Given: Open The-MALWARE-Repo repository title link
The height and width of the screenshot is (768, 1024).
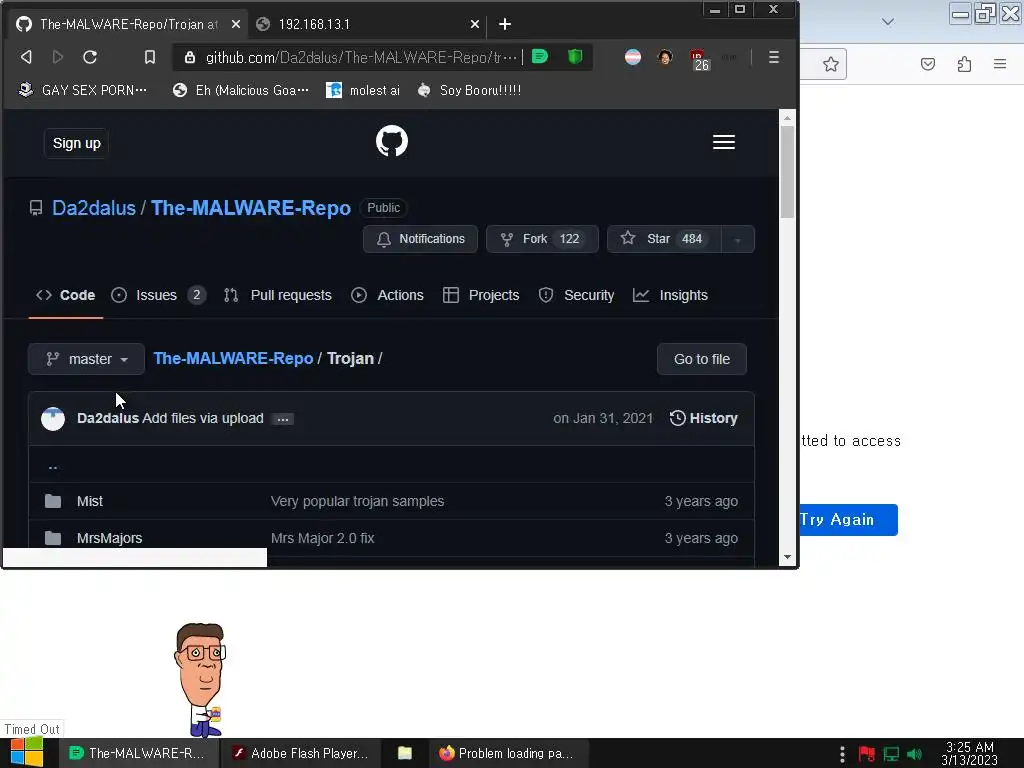Looking at the screenshot, I should [x=251, y=208].
